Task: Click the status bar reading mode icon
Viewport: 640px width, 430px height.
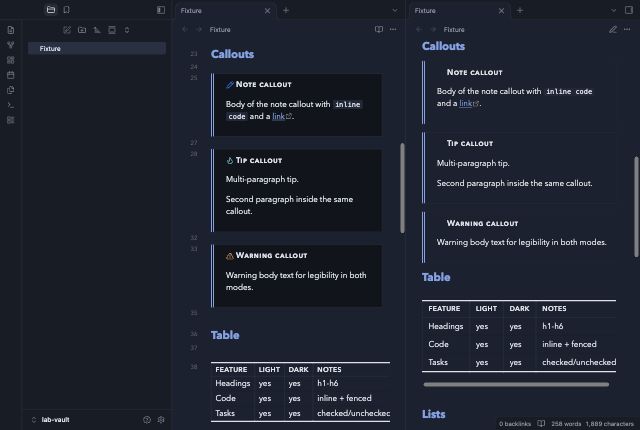Action: (541, 424)
